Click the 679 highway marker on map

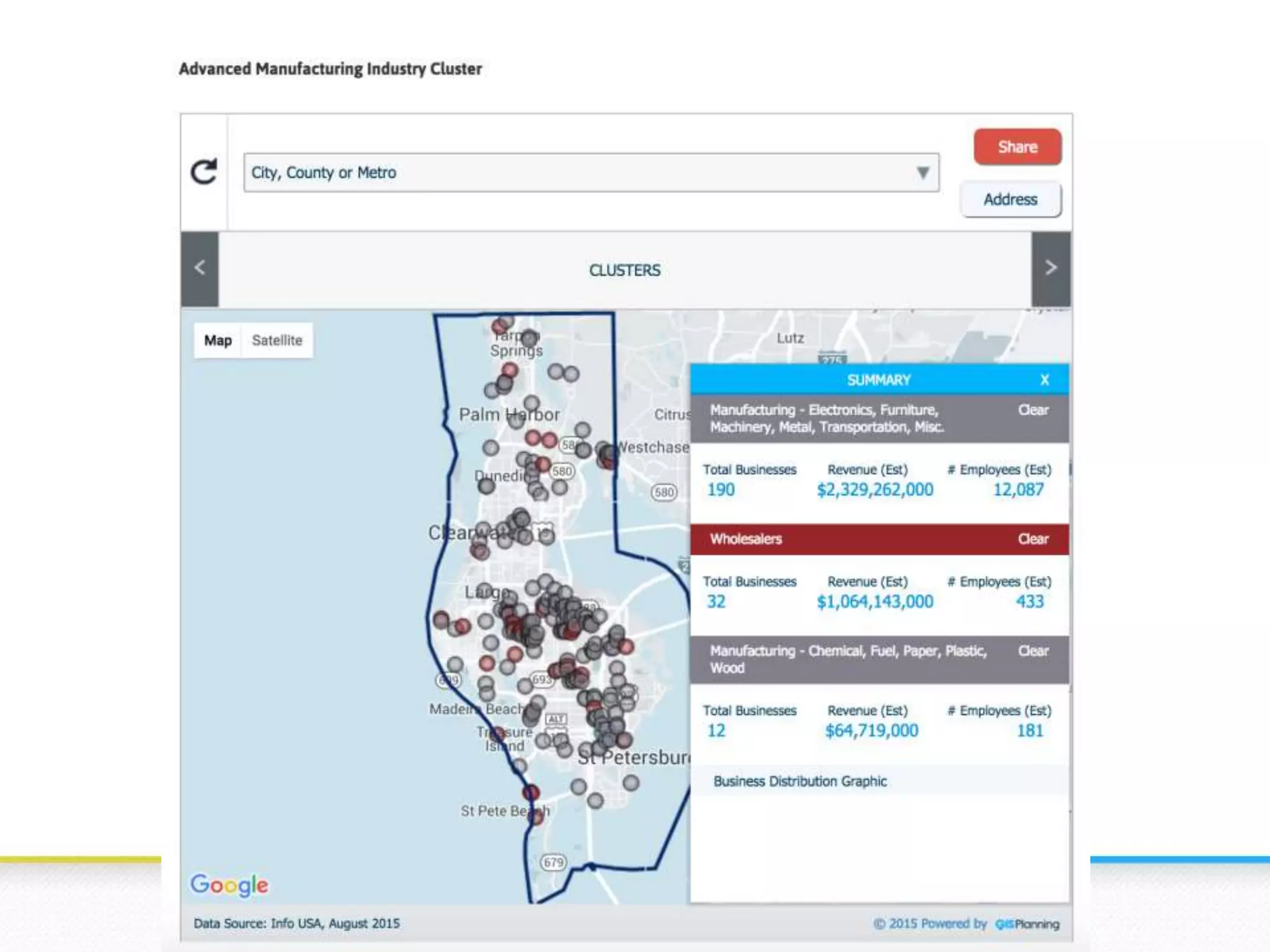[553, 862]
